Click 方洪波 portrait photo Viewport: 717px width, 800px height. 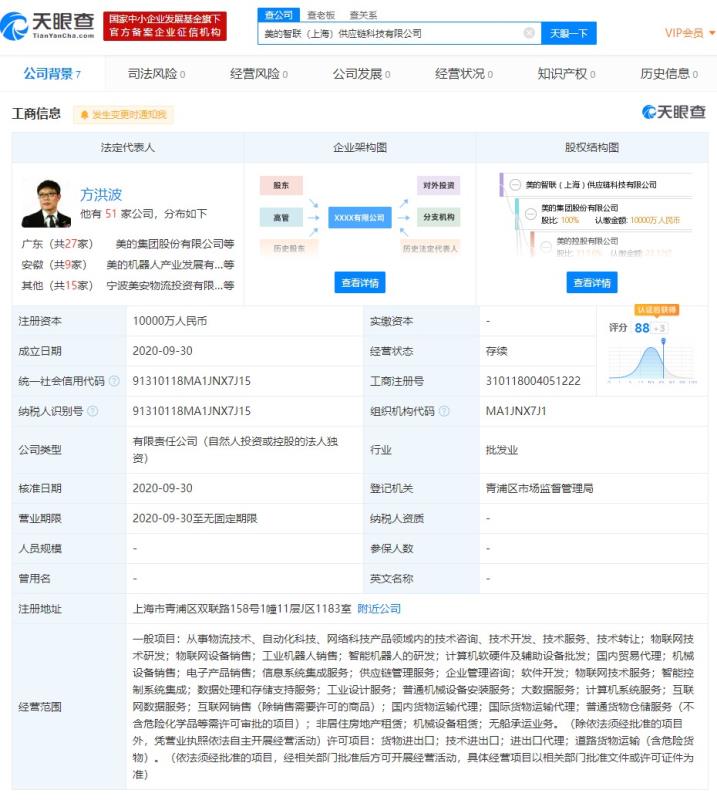[46, 203]
